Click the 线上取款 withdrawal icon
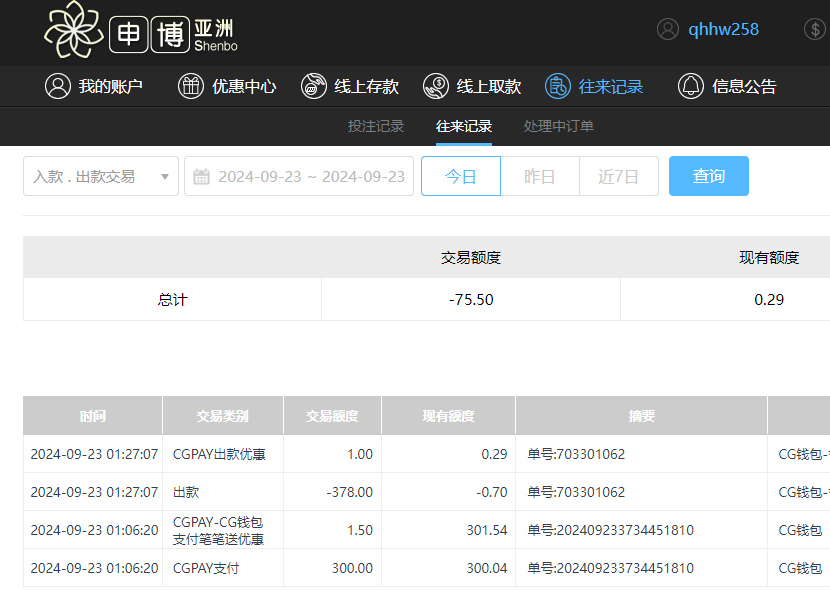This screenshot has width=830, height=591. click(436, 86)
